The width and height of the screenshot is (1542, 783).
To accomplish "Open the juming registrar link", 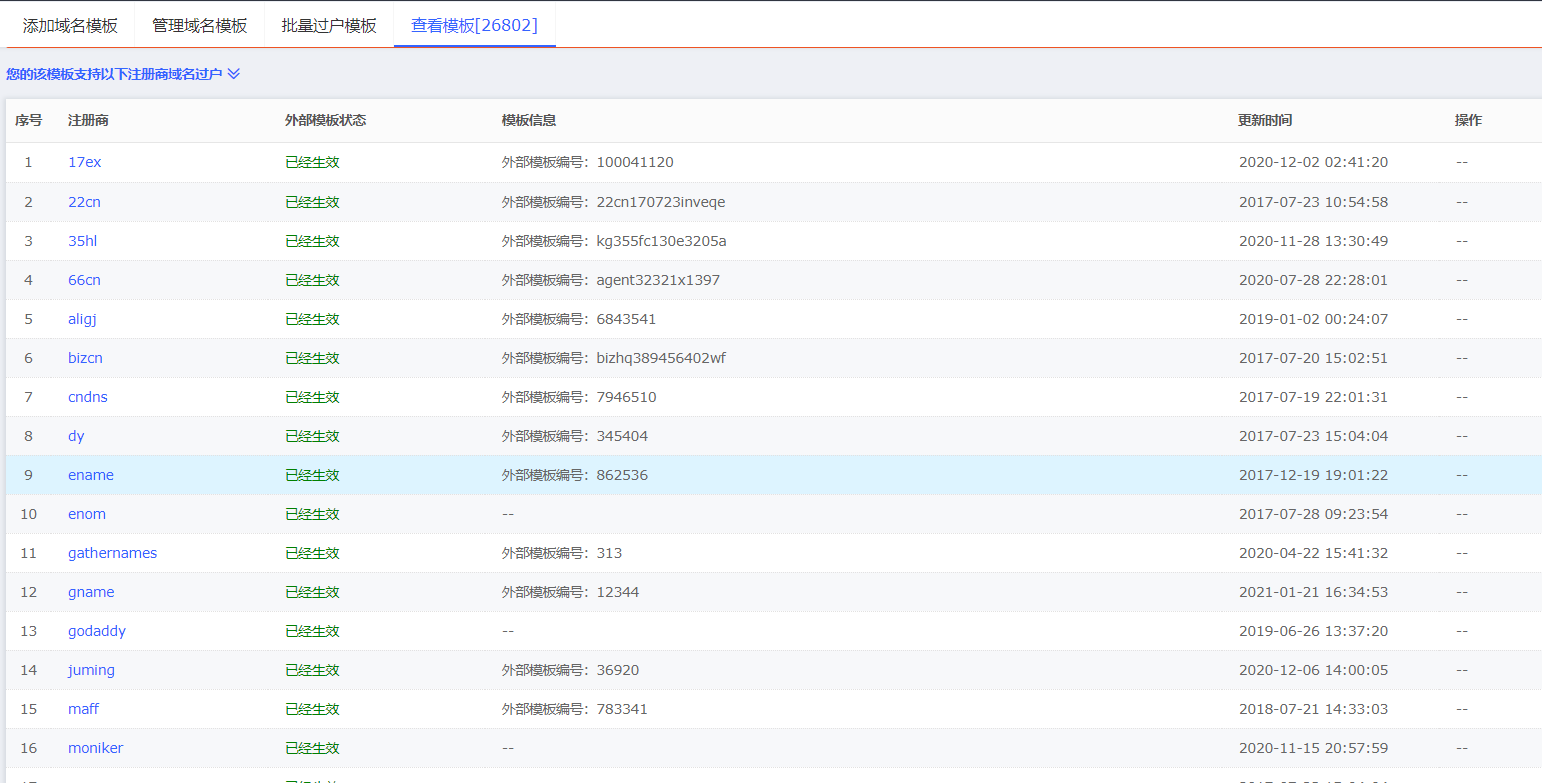I will click(x=91, y=670).
